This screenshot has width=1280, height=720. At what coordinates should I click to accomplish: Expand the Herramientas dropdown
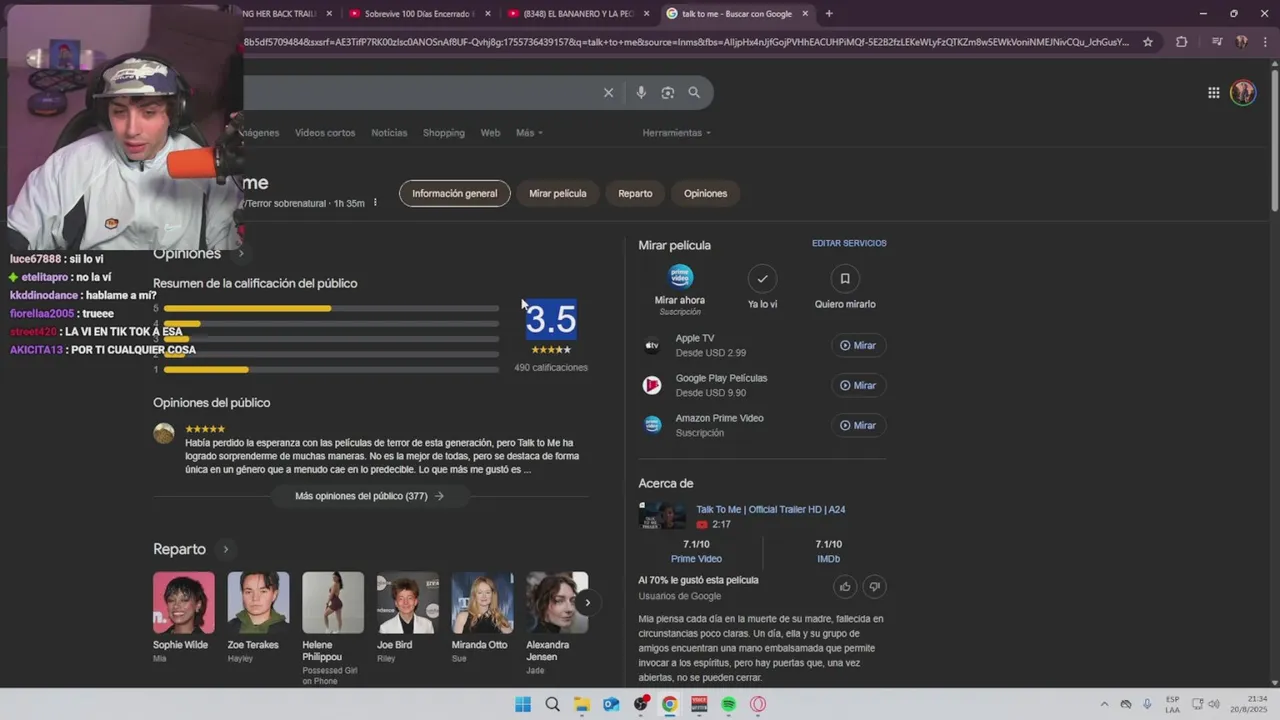[x=677, y=133]
